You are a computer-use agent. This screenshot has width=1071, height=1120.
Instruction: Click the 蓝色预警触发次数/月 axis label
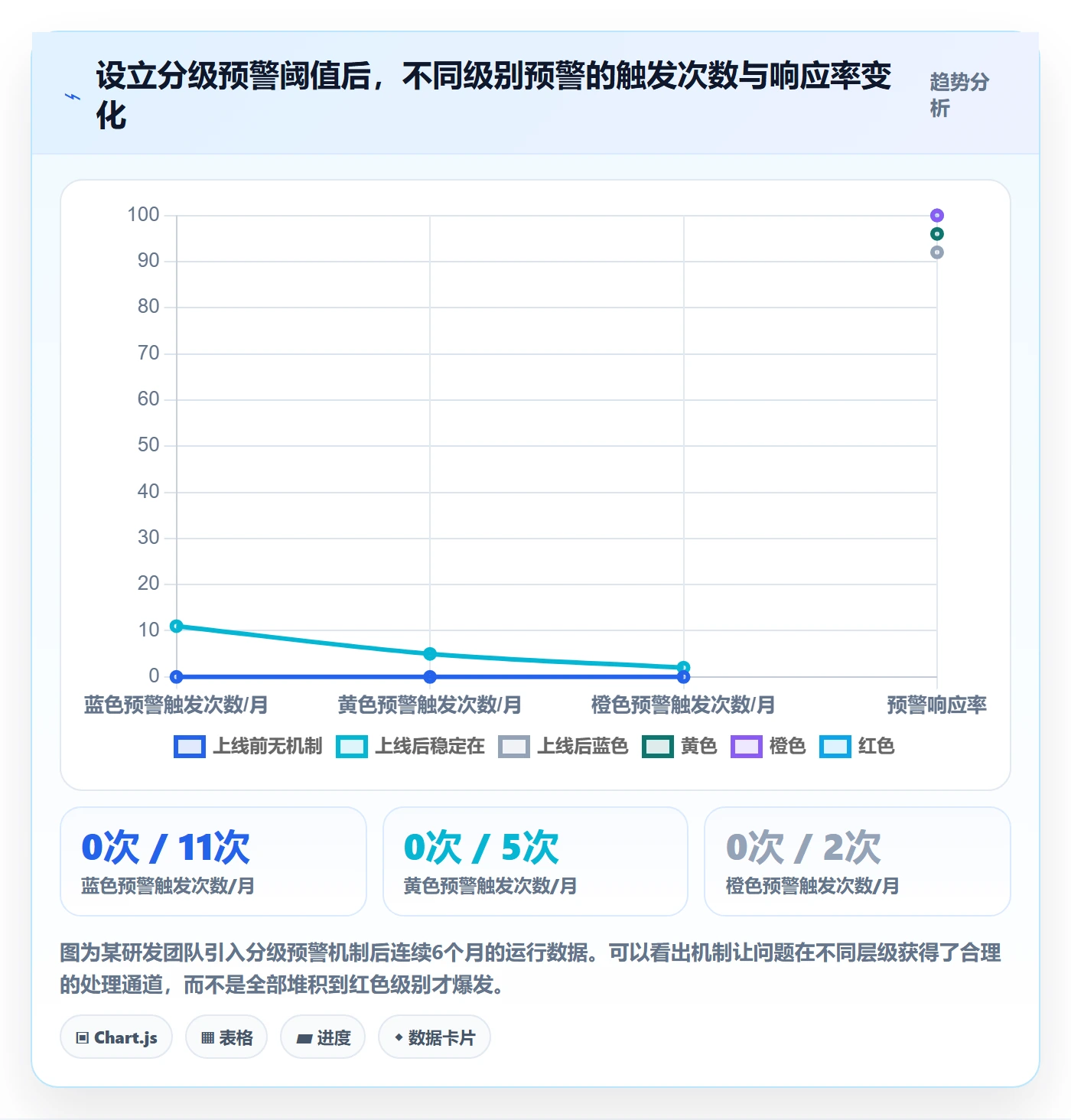coord(176,705)
